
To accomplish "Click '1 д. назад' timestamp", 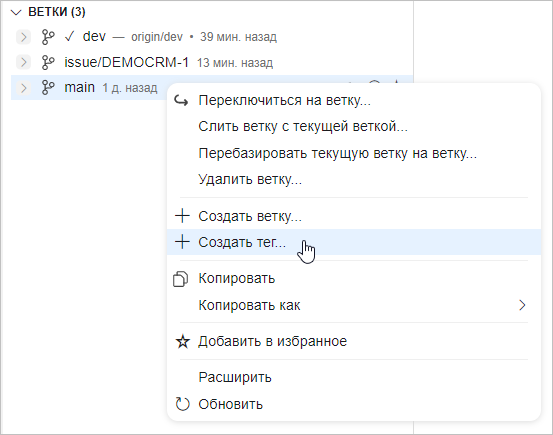I will pyautogui.click(x=130, y=88).
